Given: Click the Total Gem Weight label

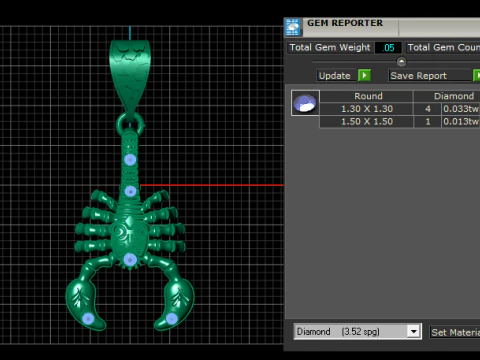Looking at the screenshot, I should point(330,48).
